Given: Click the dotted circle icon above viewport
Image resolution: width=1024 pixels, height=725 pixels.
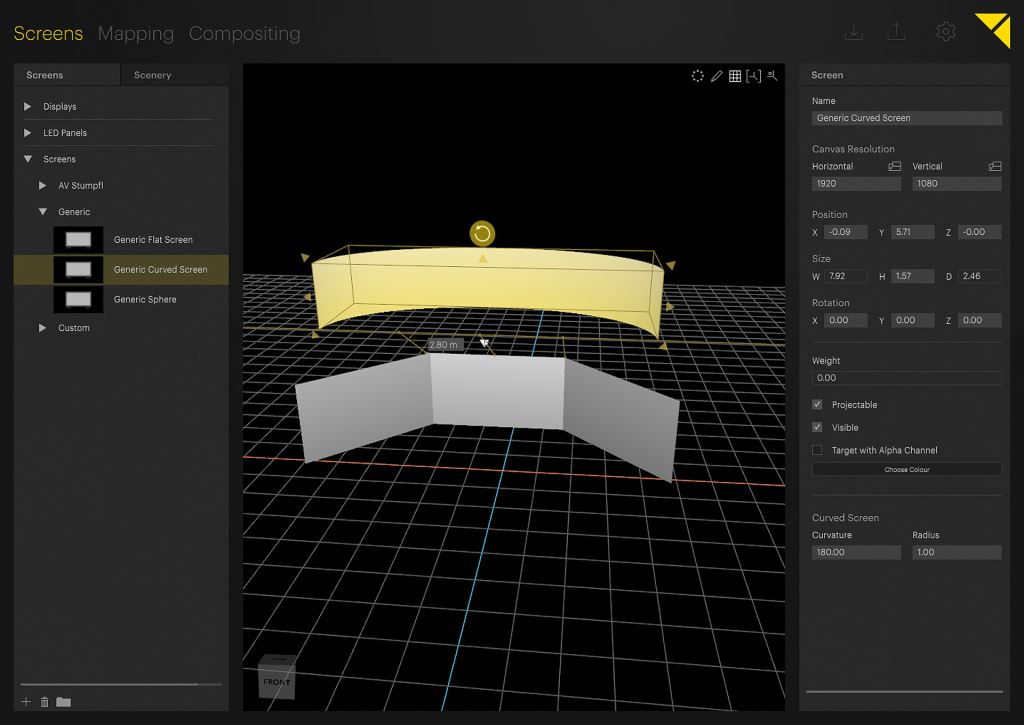Looking at the screenshot, I should click(698, 76).
